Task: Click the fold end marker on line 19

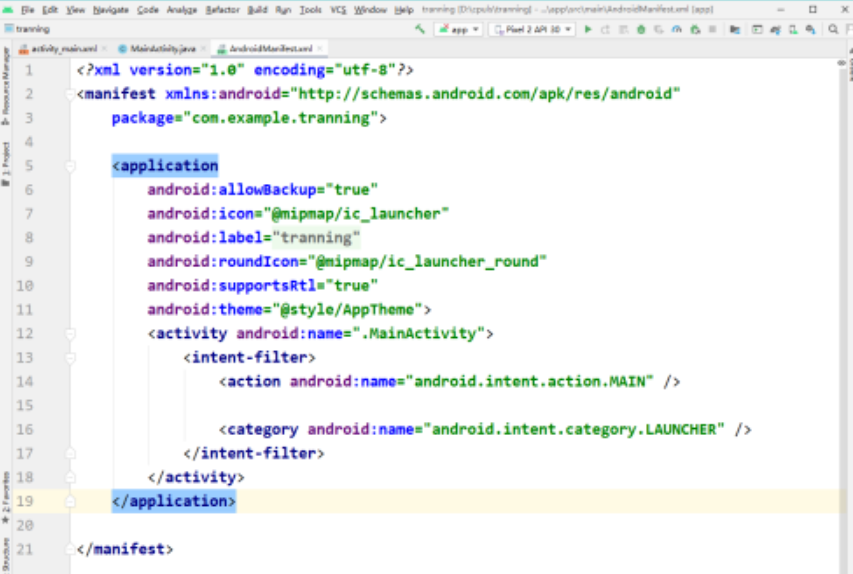Action: (70, 501)
